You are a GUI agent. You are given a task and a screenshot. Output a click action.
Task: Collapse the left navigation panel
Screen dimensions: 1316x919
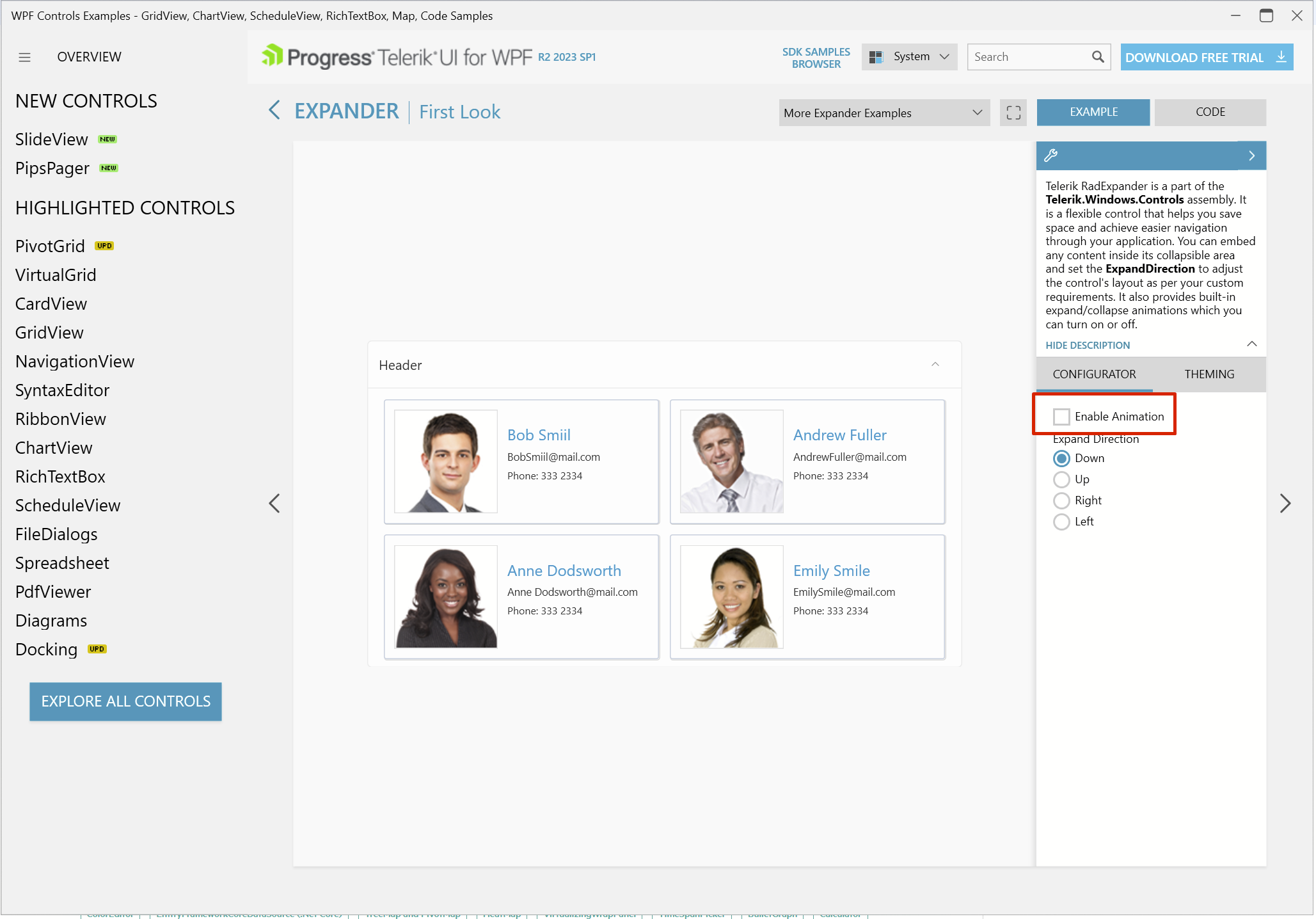[274, 503]
